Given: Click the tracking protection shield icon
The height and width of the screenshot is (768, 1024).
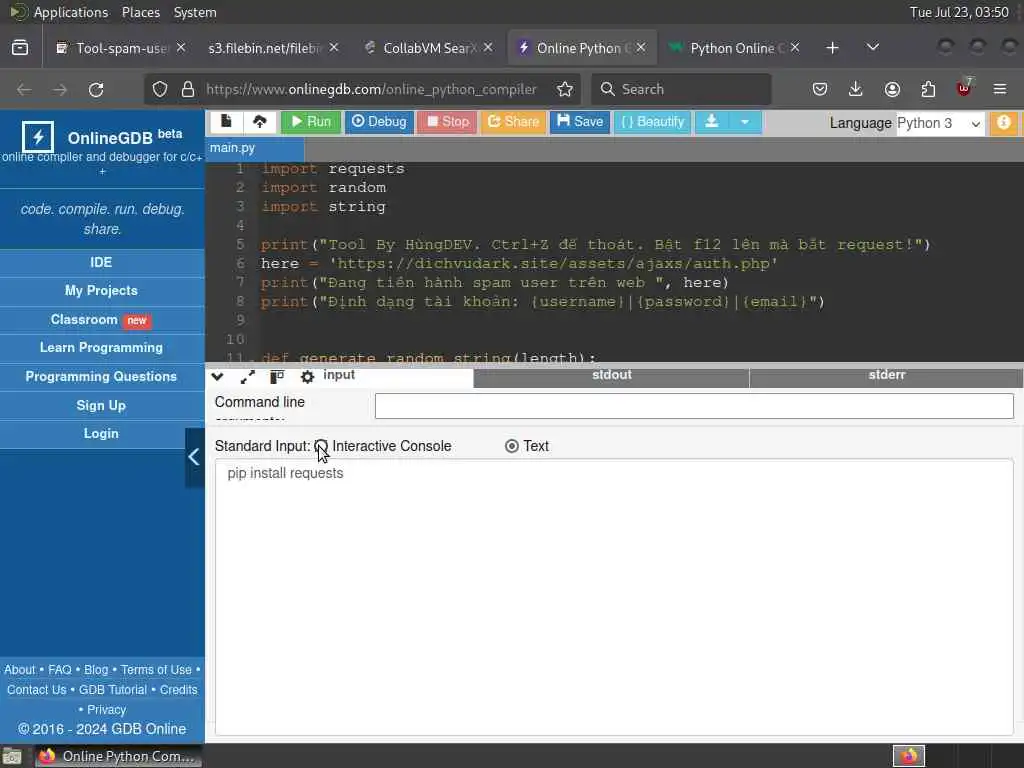Looking at the screenshot, I should click(160, 89).
